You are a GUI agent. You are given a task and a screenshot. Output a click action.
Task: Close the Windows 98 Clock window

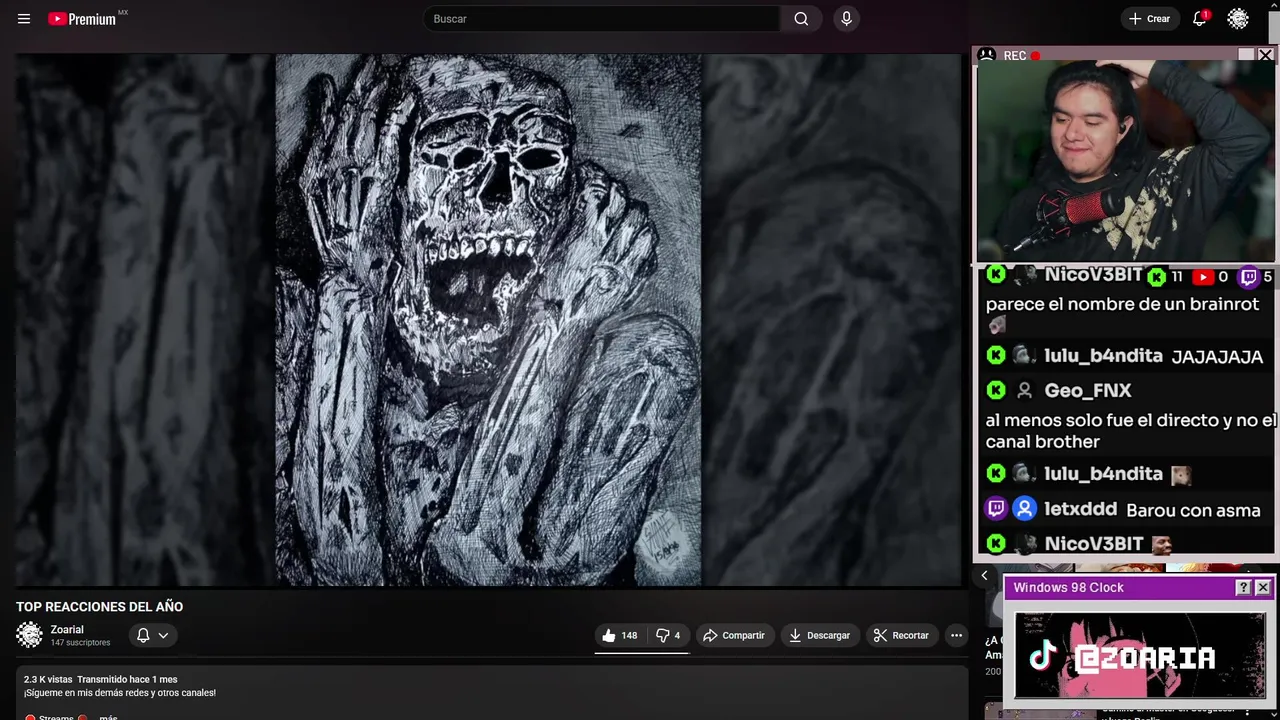pyautogui.click(x=1262, y=588)
